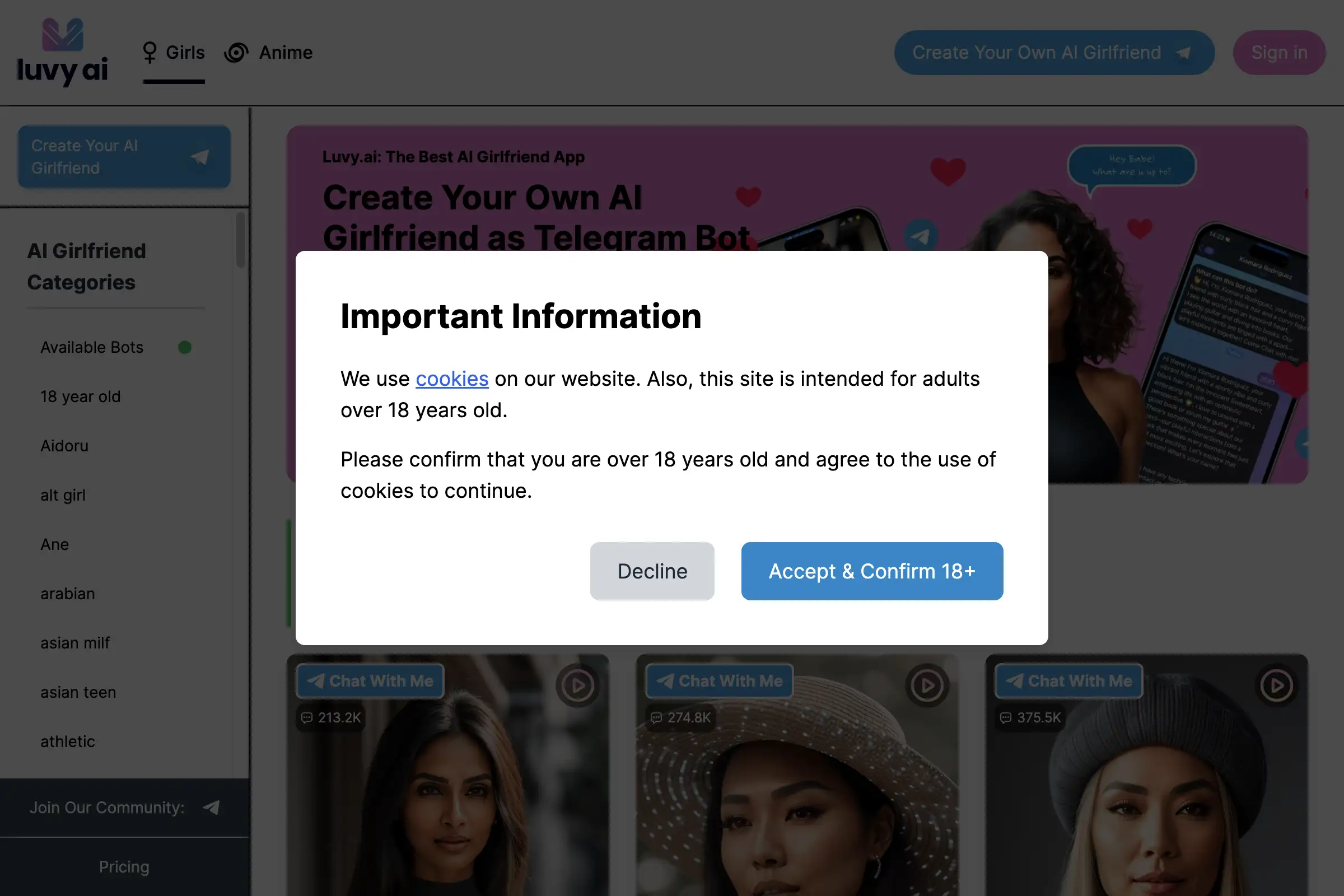Click the luvy ai logo
The height and width of the screenshot is (896, 1344).
pyautogui.click(x=62, y=52)
